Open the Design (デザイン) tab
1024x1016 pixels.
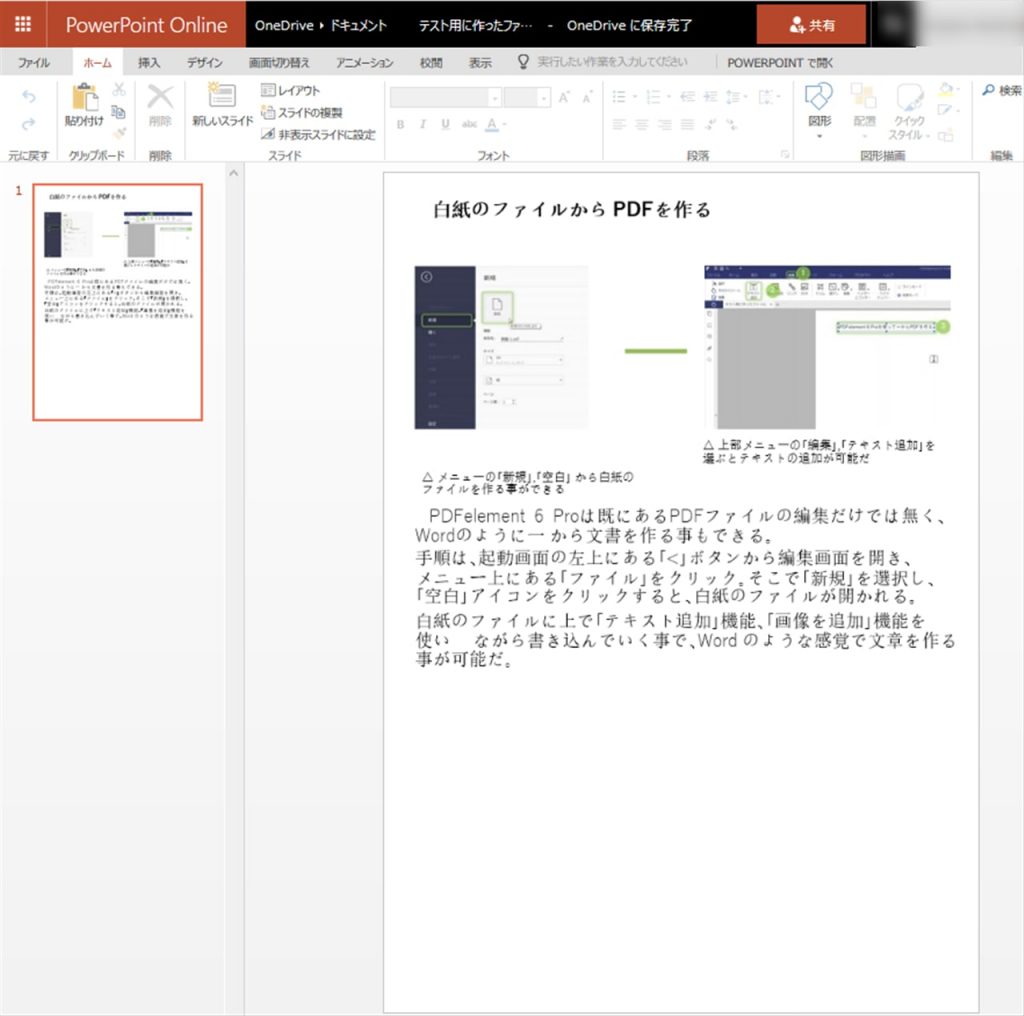pos(204,63)
